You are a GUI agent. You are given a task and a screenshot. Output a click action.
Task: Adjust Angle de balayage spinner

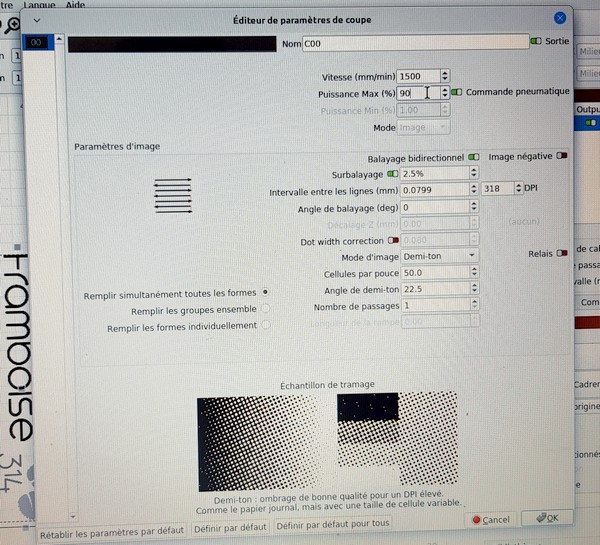474,207
